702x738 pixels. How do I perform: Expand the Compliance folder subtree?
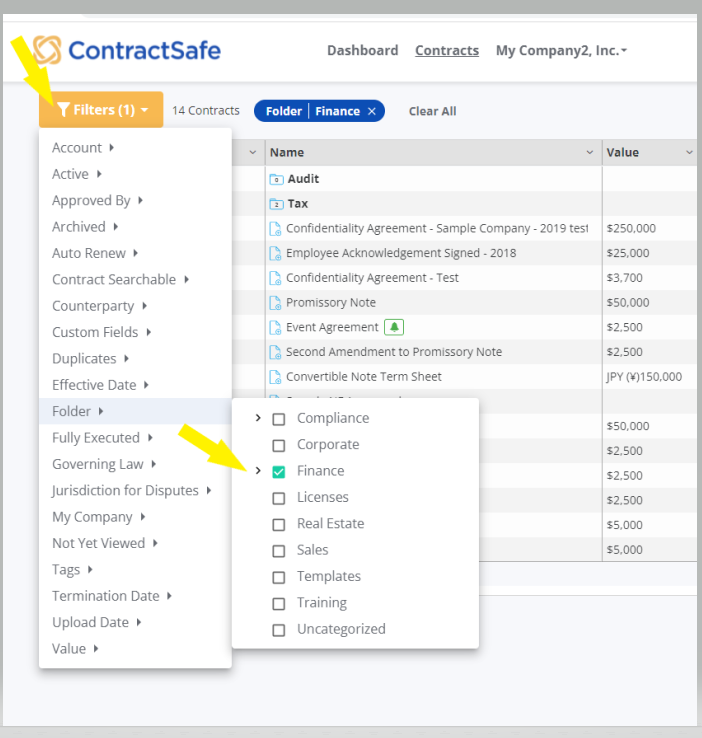[x=258, y=418]
